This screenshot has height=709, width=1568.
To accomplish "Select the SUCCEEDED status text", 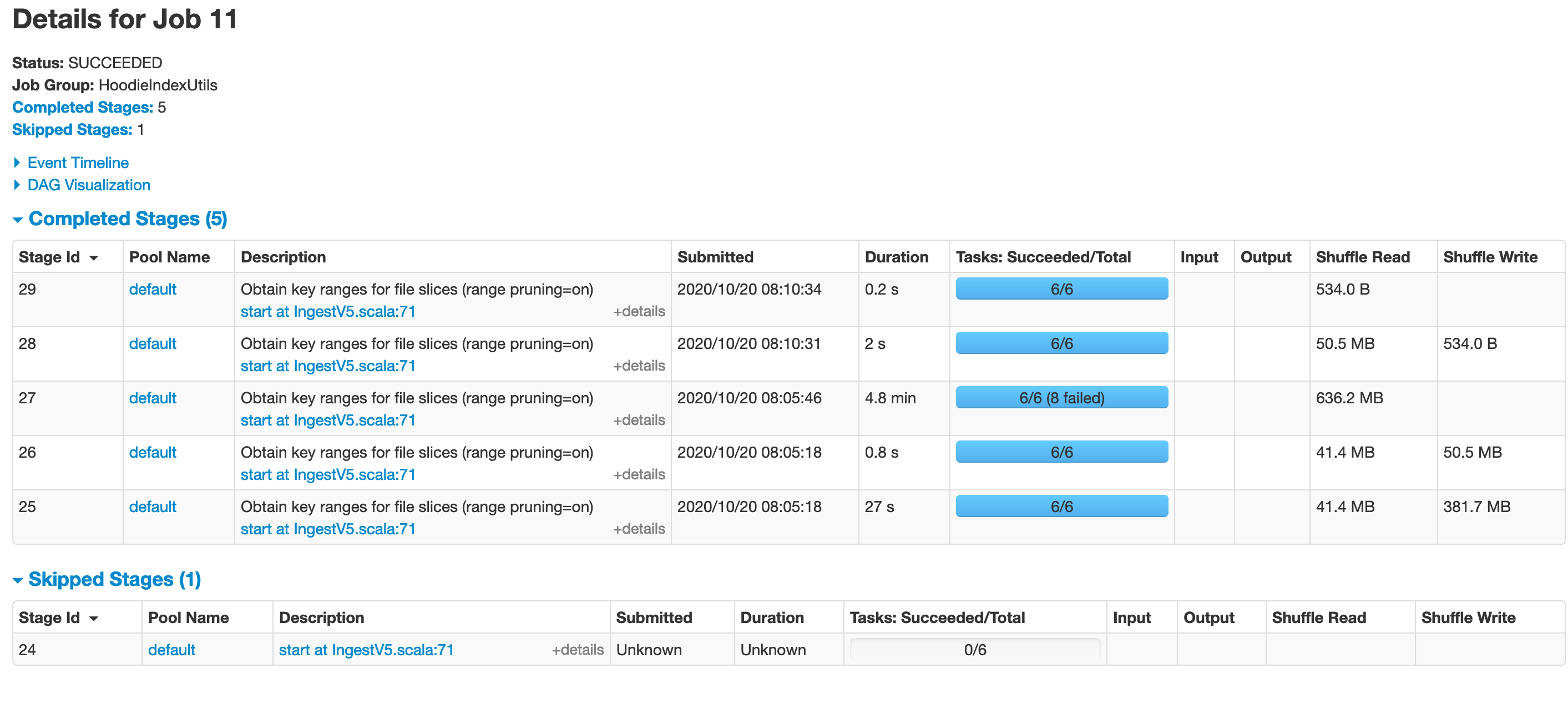I will (x=115, y=63).
